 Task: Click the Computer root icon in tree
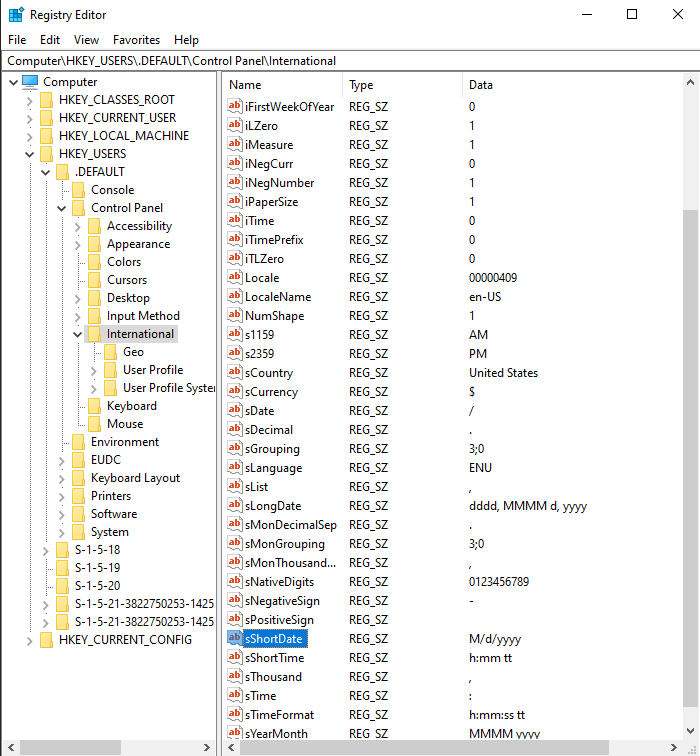30,82
